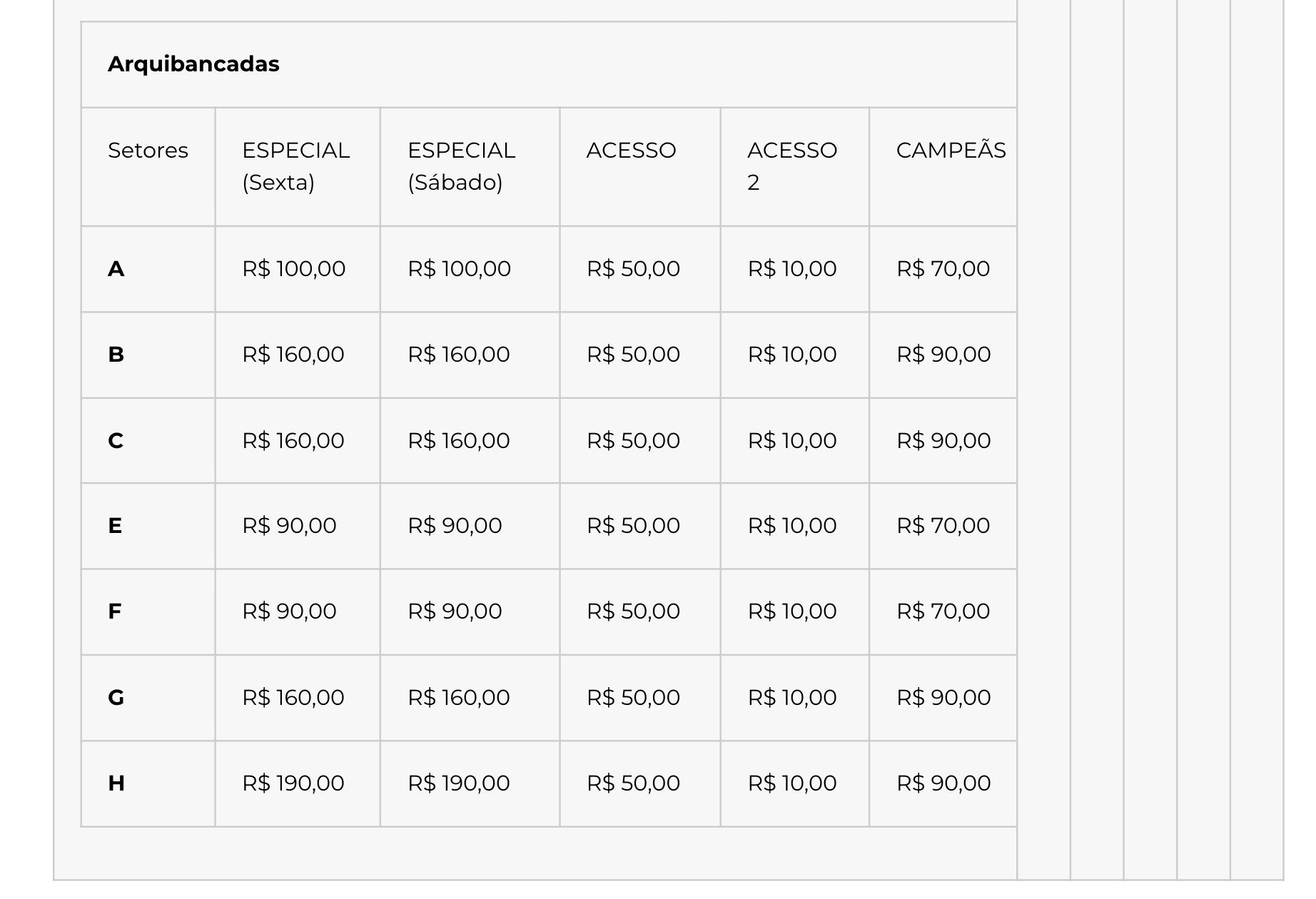Click sector H's ESPECIAL (Sábado) price
The height and width of the screenshot is (899, 1316).
pos(459,783)
